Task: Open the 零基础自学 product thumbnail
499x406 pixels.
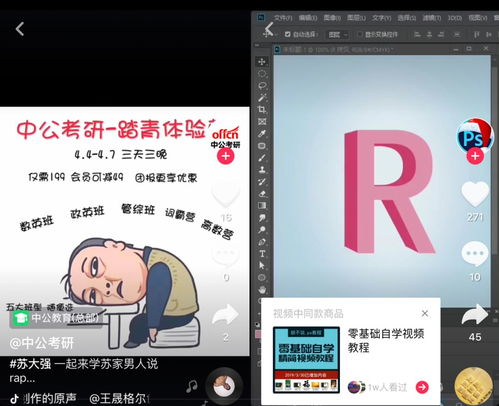Action: pos(306,360)
